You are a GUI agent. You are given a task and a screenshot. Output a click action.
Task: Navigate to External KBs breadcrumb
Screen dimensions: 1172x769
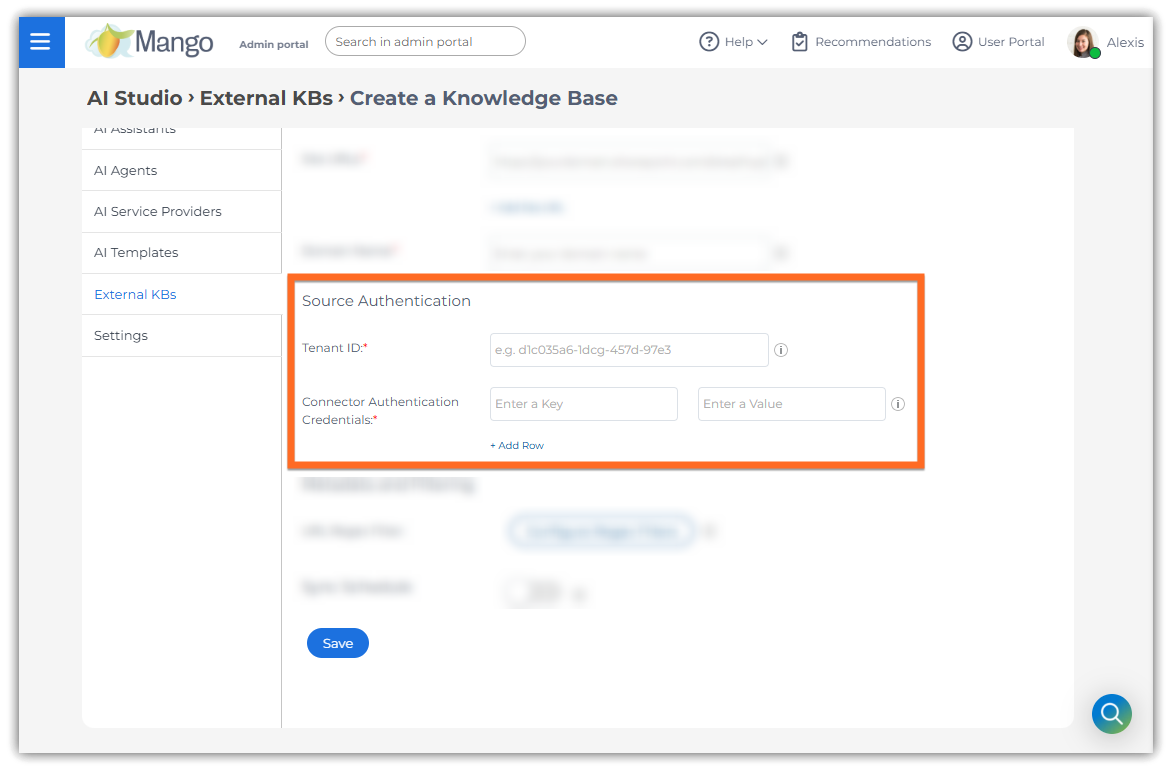pyautogui.click(x=266, y=98)
